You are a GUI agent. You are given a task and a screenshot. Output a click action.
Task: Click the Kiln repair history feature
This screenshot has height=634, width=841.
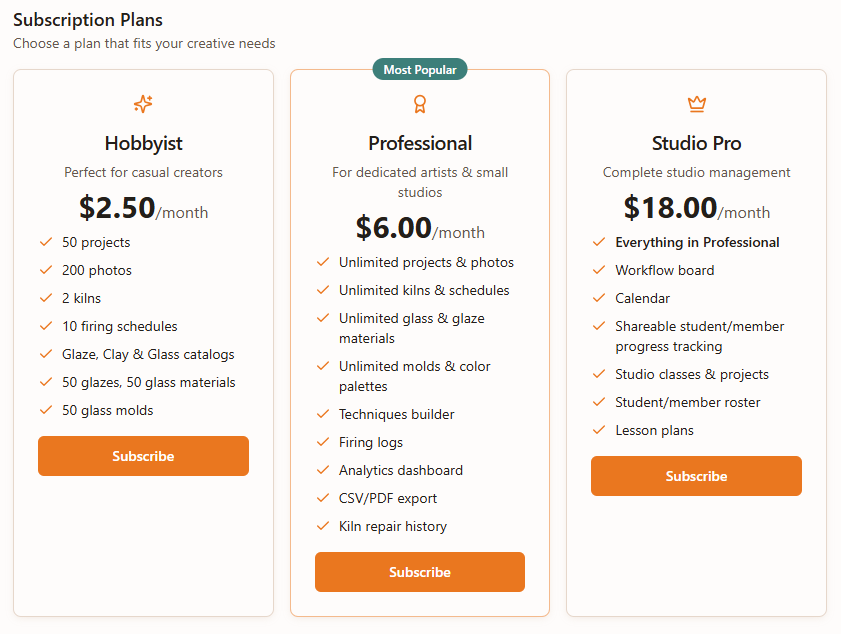click(x=392, y=526)
